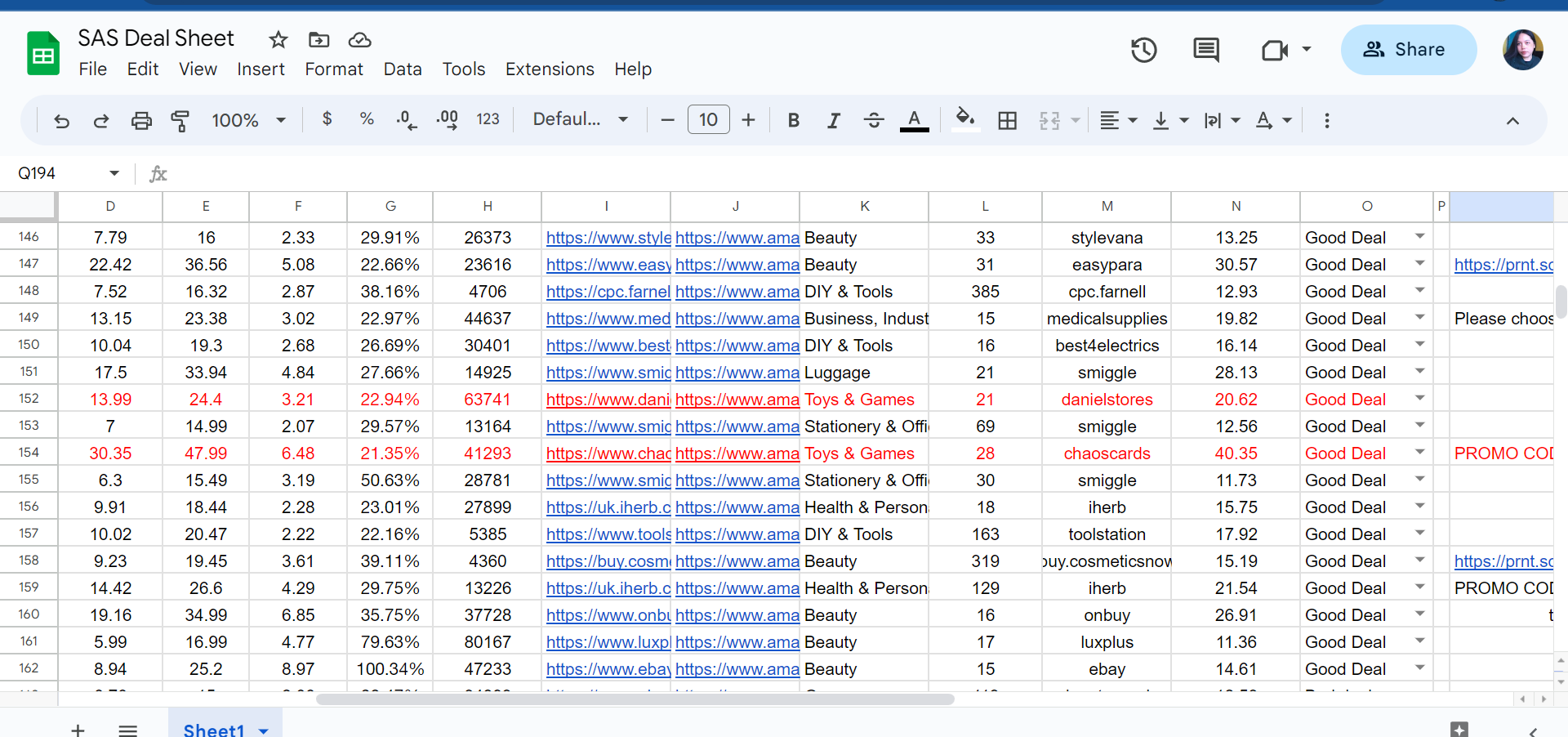
Task: Open the Insert menu
Action: pyautogui.click(x=261, y=69)
